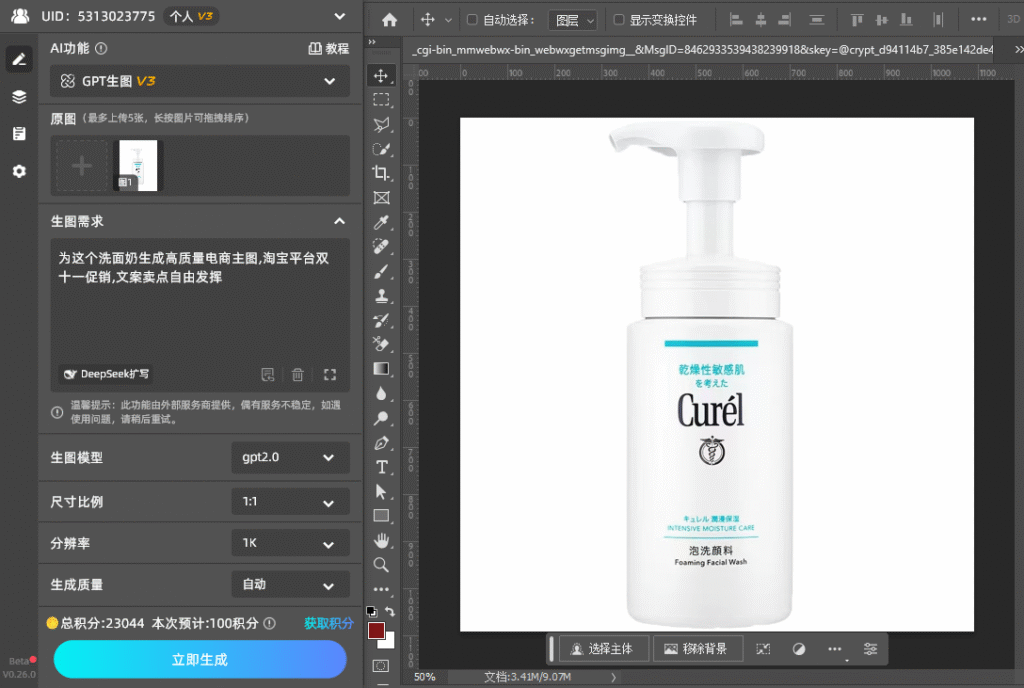
Task: Select the Spot Healing Brush tool
Action: click(381, 247)
